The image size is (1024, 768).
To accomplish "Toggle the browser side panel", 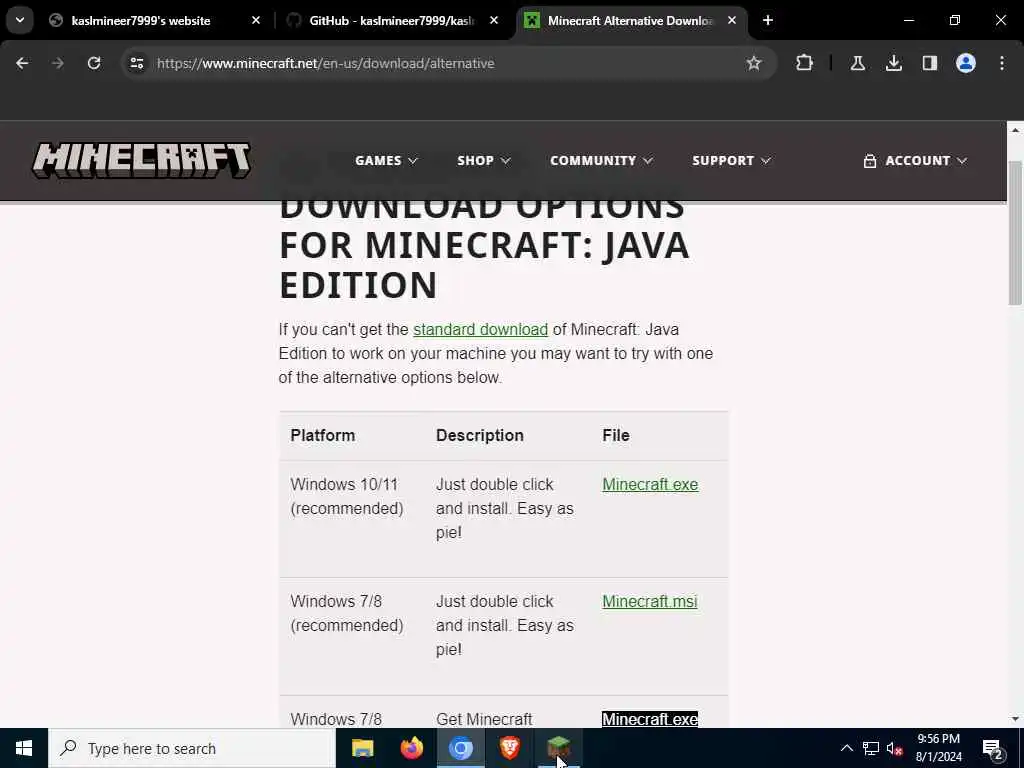I will coord(929,63).
